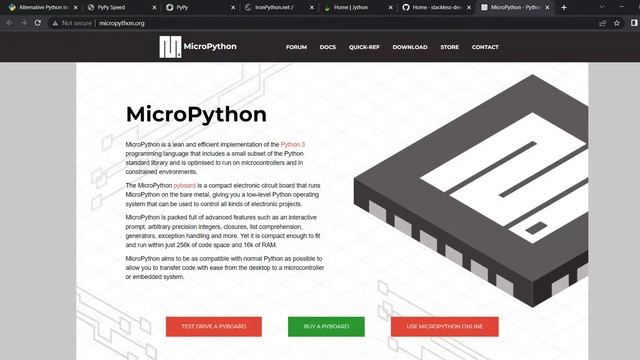Viewport: 640px width, 360px height.
Task: Open the browser side panel icon
Action: pyautogui.click(x=634, y=23)
